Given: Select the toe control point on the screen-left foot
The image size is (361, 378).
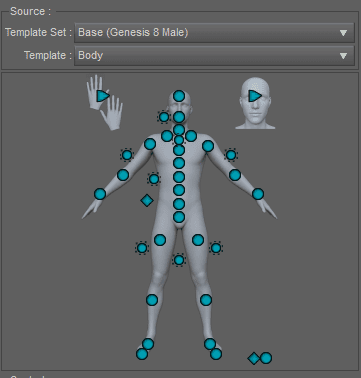Looking at the screenshot, I should point(142,354).
